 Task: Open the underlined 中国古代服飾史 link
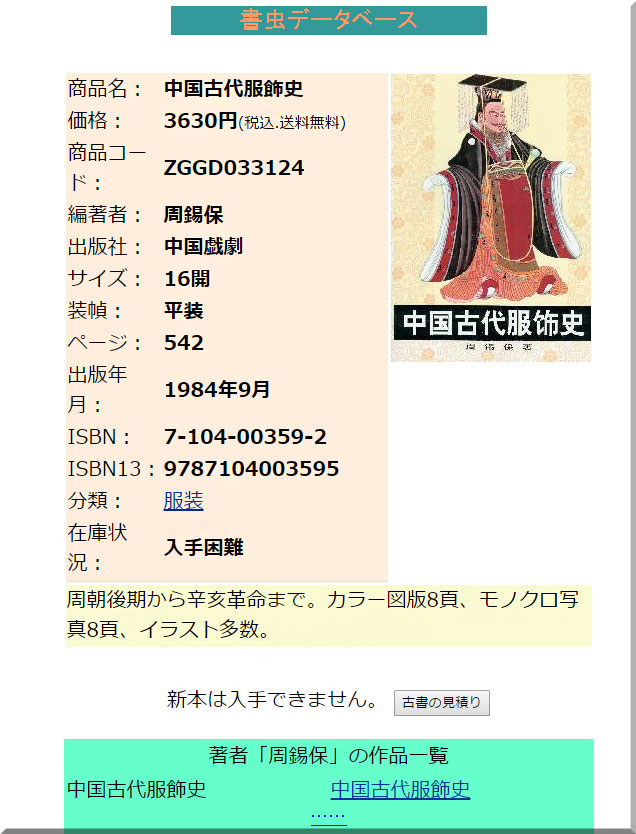click(x=400, y=789)
